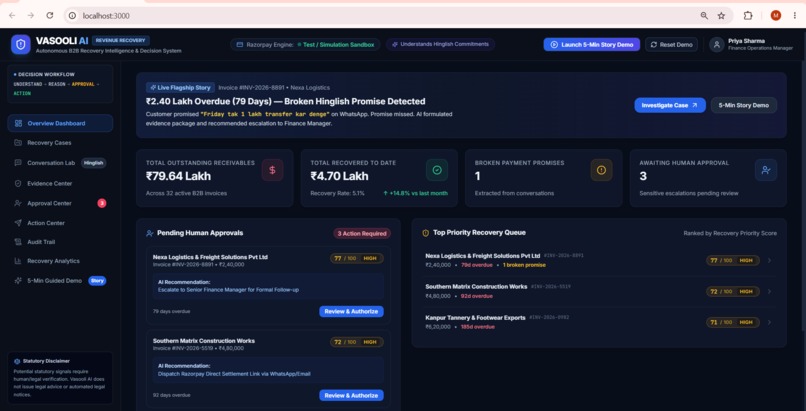Expand Southern Matrix queue row chevron
The width and height of the screenshot is (806, 411).
(770, 291)
